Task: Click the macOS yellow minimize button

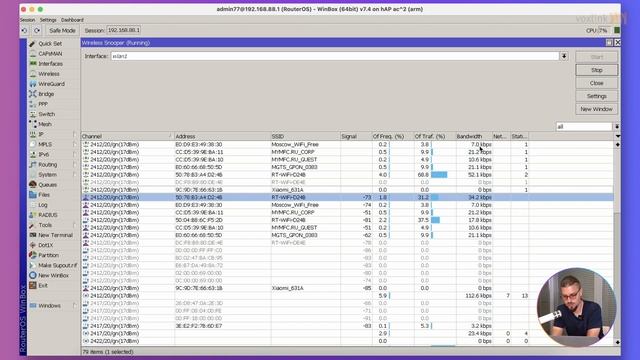Action: [x=32, y=9]
